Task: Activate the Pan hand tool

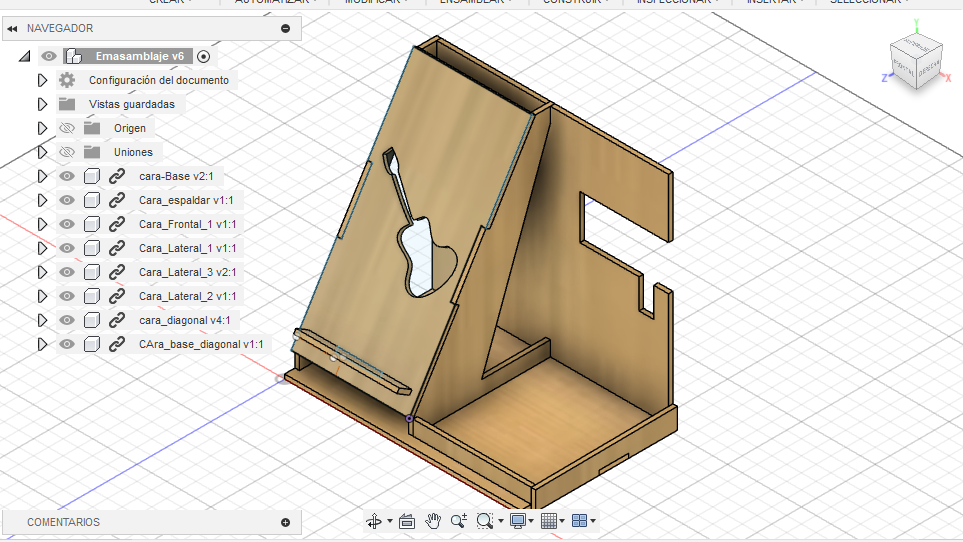Action: 433,521
